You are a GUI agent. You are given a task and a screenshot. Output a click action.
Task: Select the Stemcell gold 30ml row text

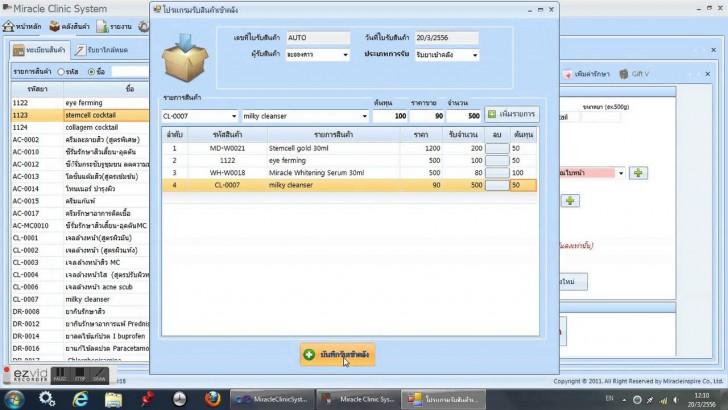(299, 148)
